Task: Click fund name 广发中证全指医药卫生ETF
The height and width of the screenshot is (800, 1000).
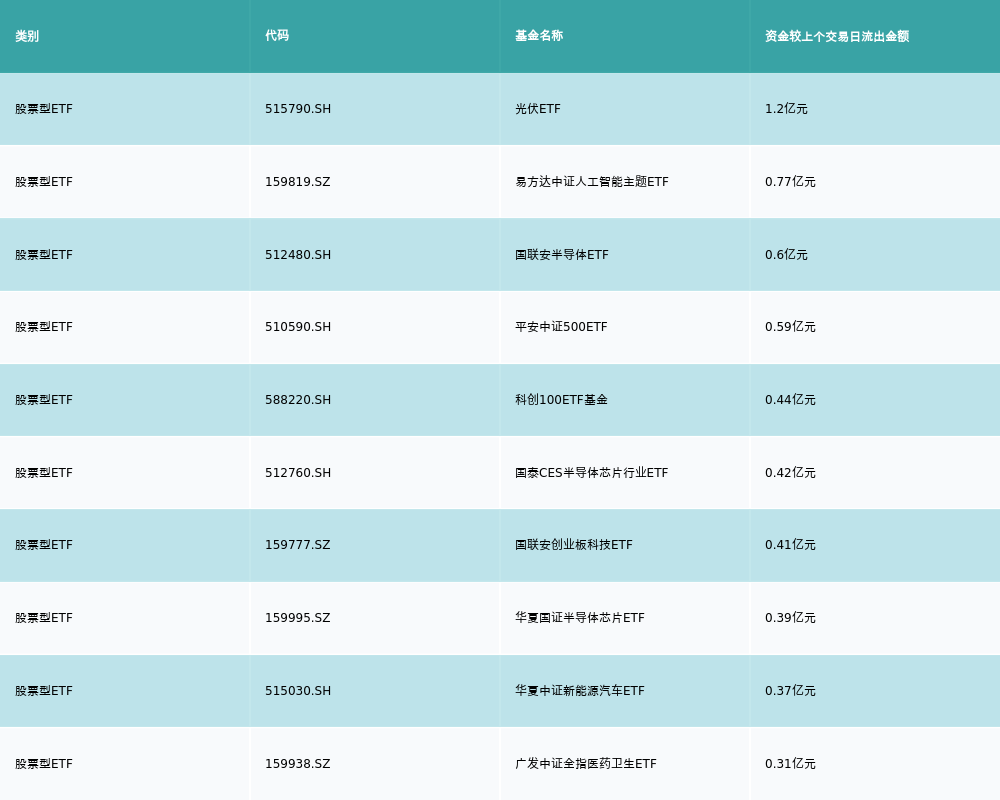Action: point(585,764)
